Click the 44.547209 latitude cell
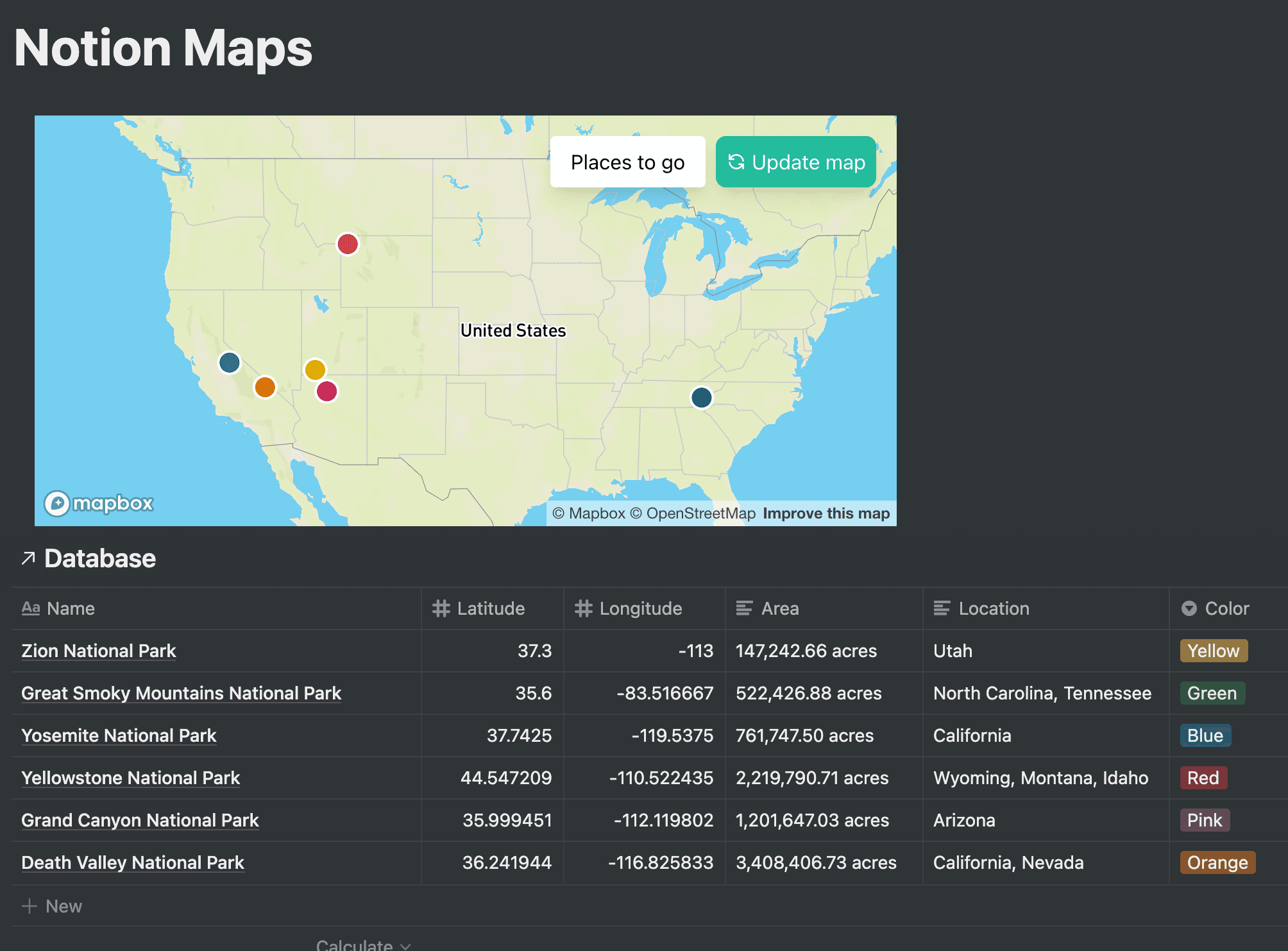This screenshot has width=1288, height=951. coord(493,778)
